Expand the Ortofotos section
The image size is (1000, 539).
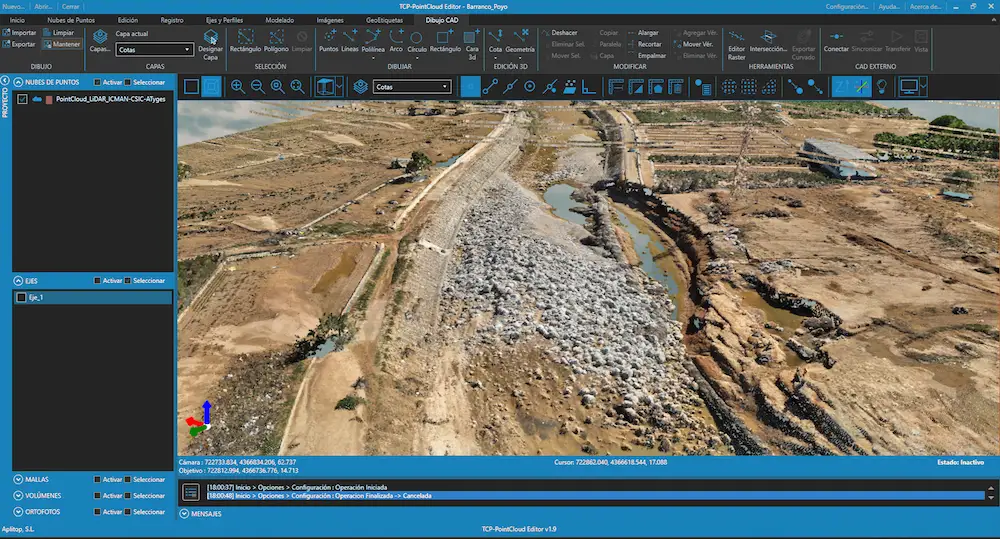[18, 512]
